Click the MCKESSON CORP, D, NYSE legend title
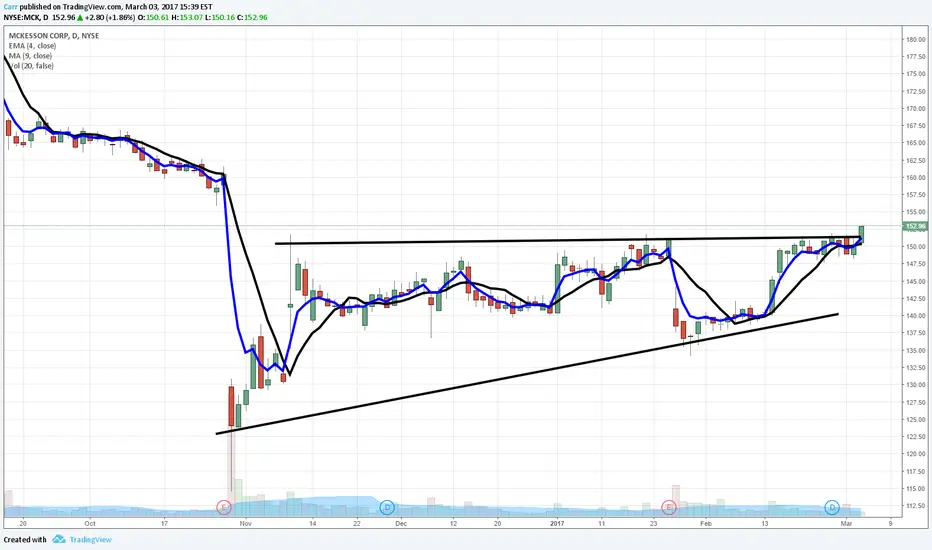Image resolution: width=932 pixels, height=550 pixels. (x=54, y=36)
